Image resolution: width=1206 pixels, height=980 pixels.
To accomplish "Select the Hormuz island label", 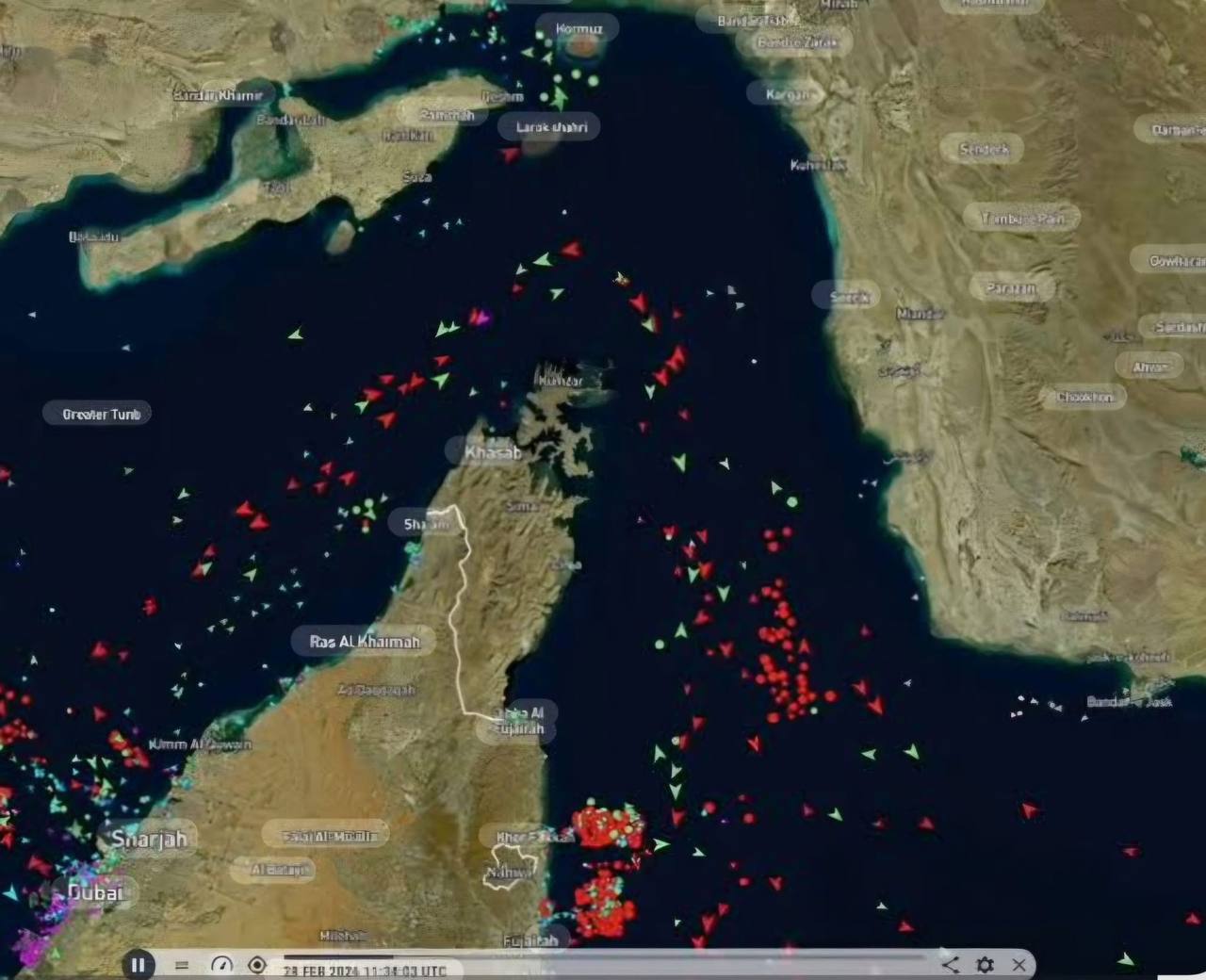I will 579,29.
